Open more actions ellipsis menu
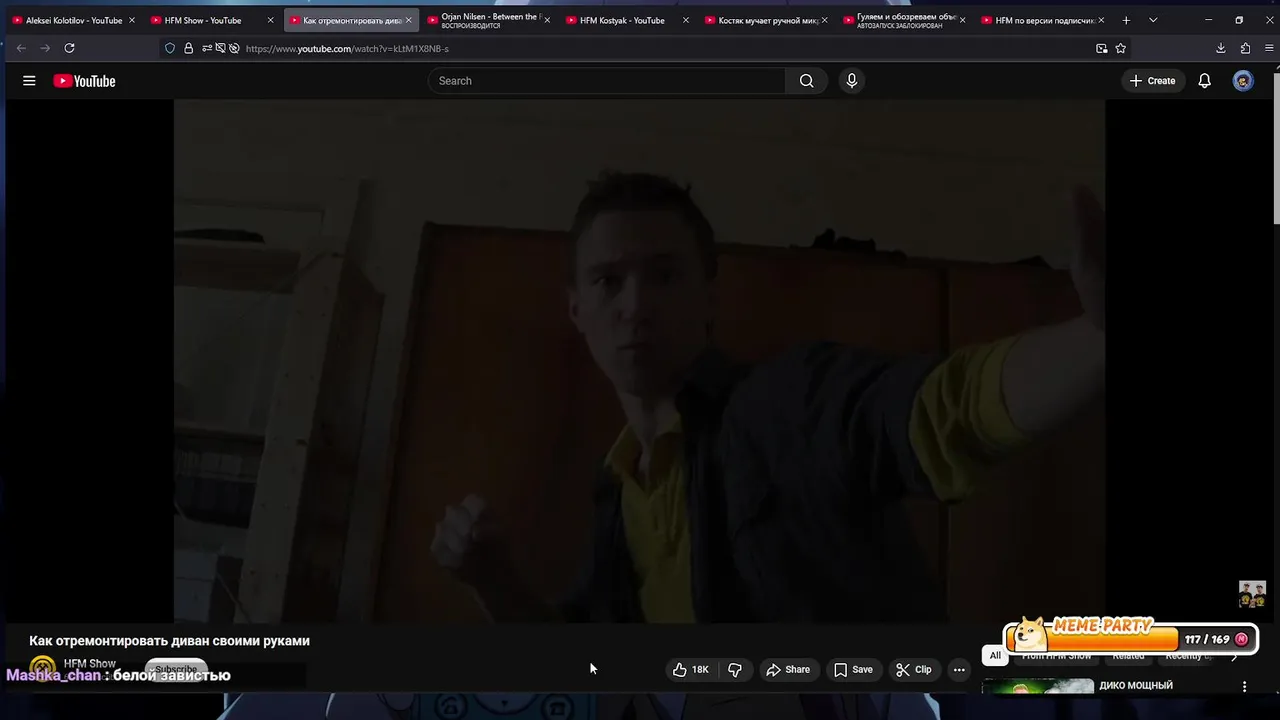 [x=959, y=670]
